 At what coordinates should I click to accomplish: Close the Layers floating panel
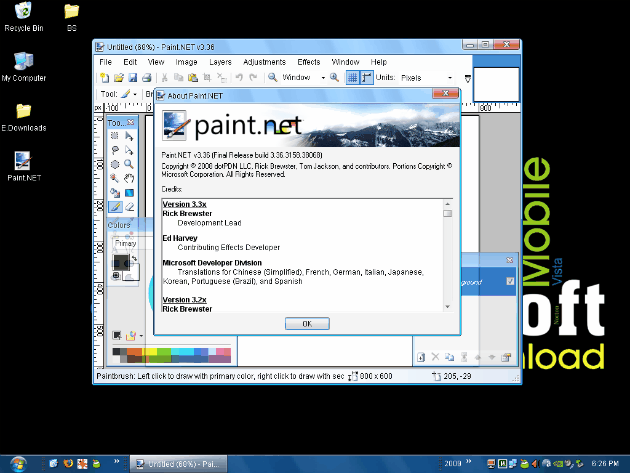coord(509,260)
